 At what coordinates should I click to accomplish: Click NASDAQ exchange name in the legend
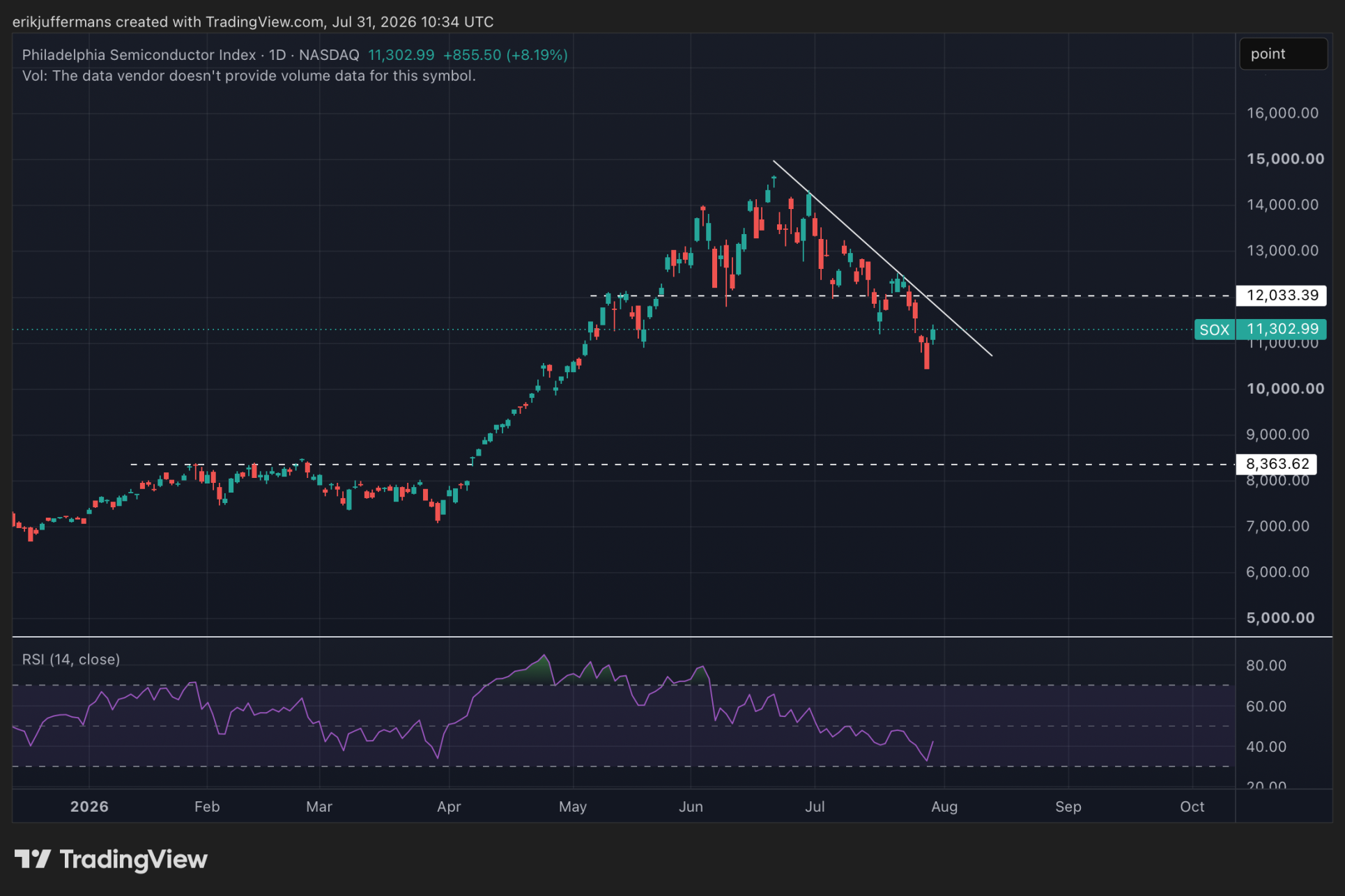329,55
